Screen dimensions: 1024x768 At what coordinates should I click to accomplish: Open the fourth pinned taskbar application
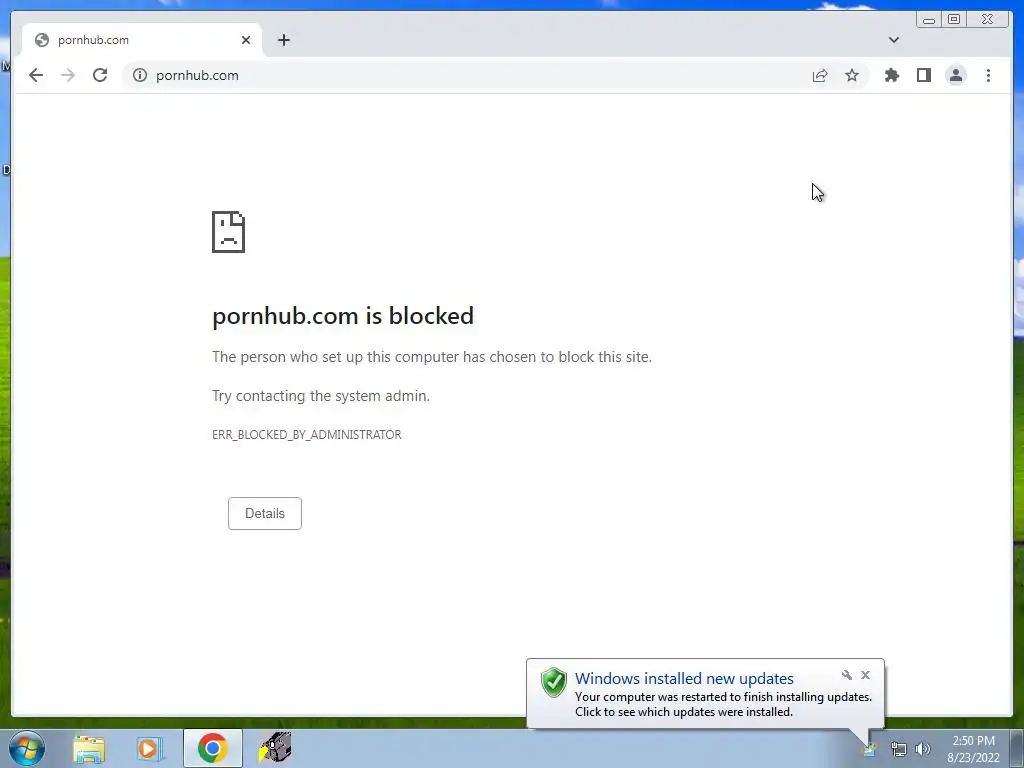[x=275, y=748]
